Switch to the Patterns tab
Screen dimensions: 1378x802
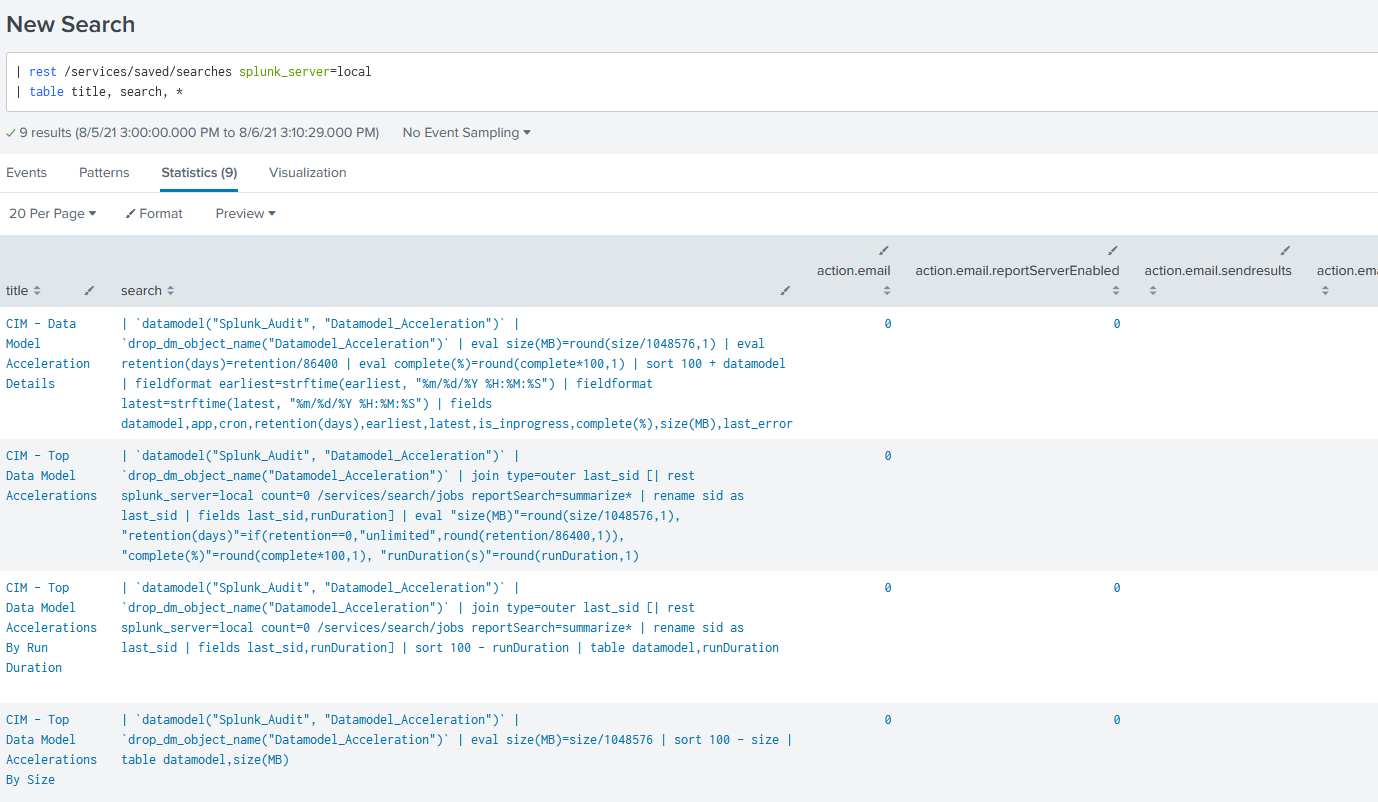(x=104, y=172)
